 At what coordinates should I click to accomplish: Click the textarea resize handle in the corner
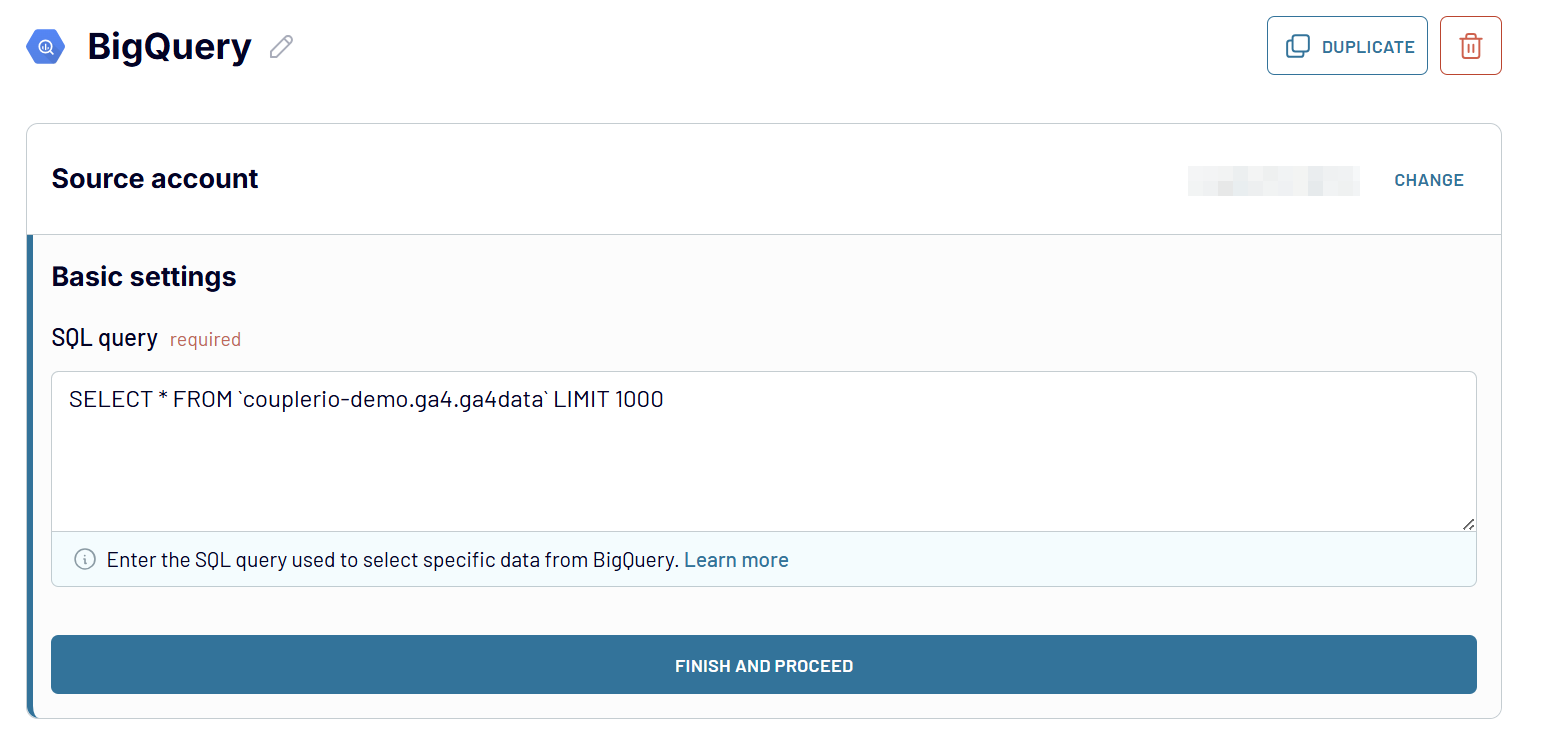coord(1467,523)
